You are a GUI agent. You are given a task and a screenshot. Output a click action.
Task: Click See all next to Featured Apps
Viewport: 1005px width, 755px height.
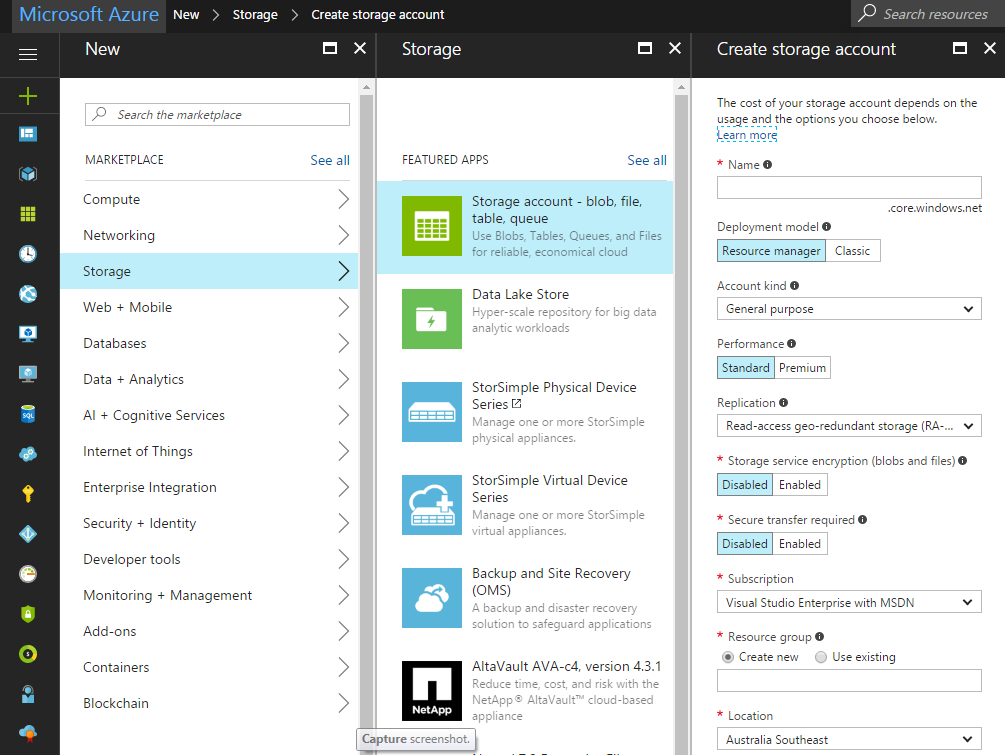pos(647,160)
